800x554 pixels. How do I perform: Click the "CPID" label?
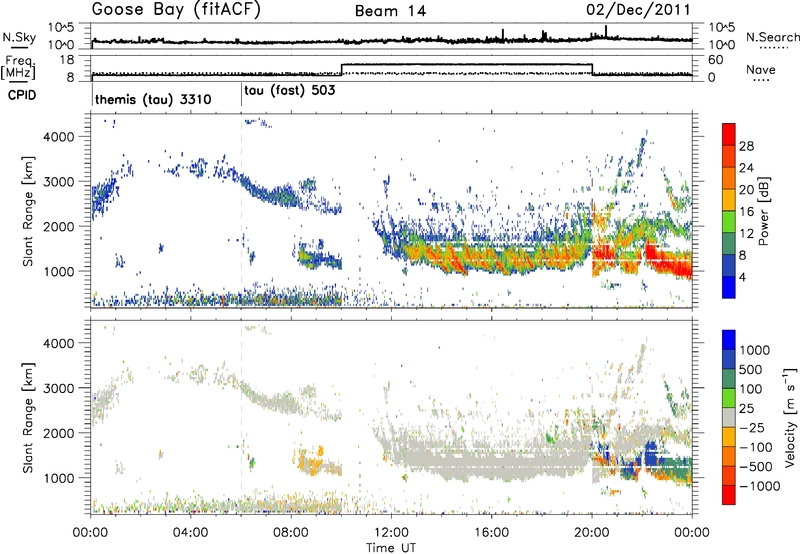(22, 95)
